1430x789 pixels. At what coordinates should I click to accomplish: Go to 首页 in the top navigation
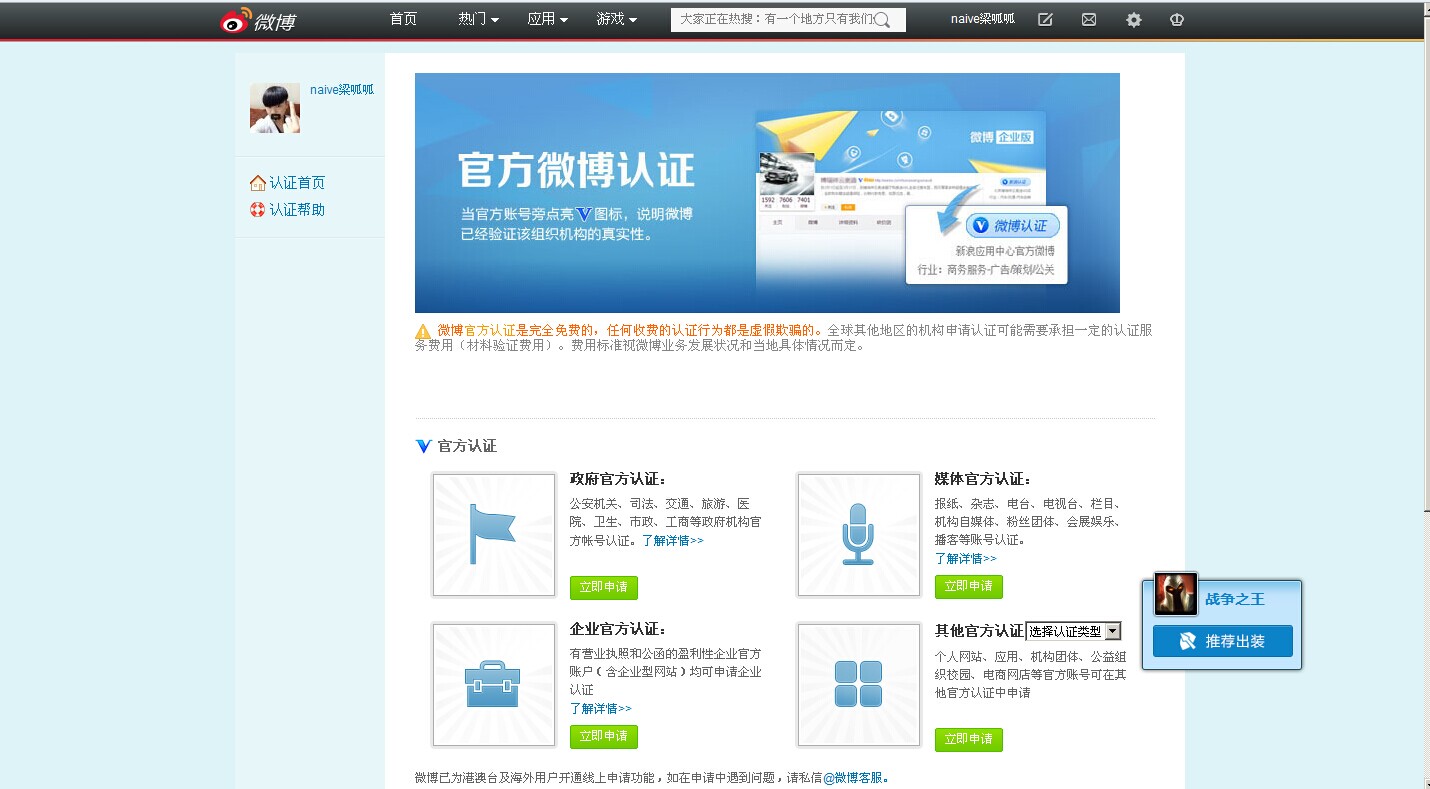click(403, 19)
